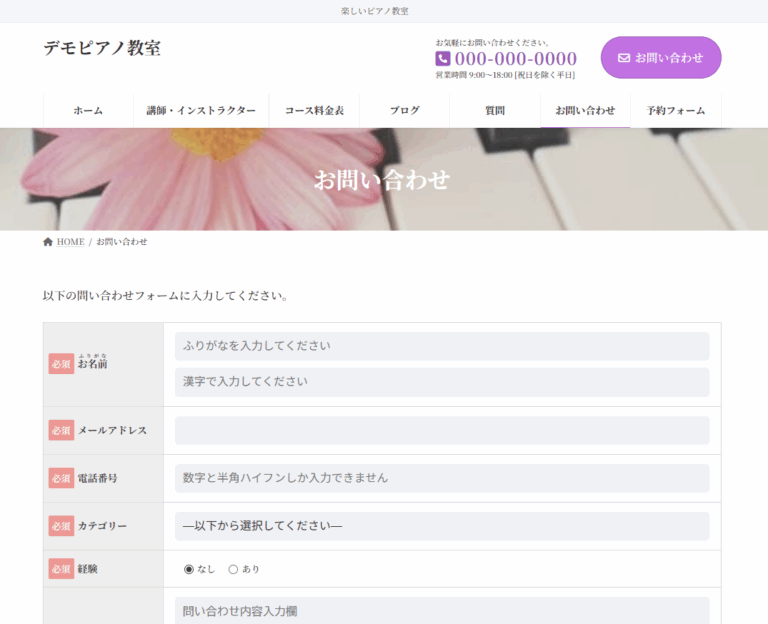
Task: Go to 講師・インストラクター menu page
Action: [201, 111]
